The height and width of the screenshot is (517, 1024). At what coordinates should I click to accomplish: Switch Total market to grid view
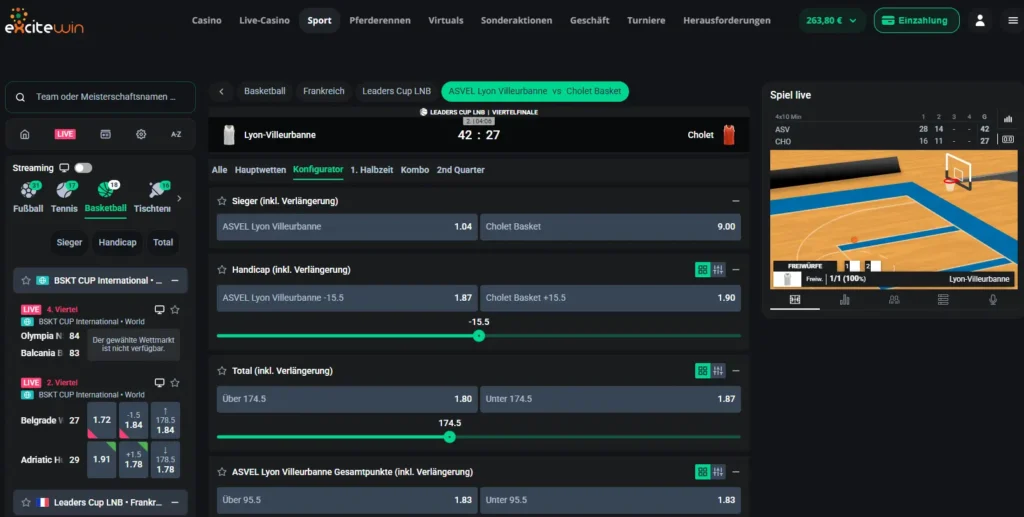[703, 371]
